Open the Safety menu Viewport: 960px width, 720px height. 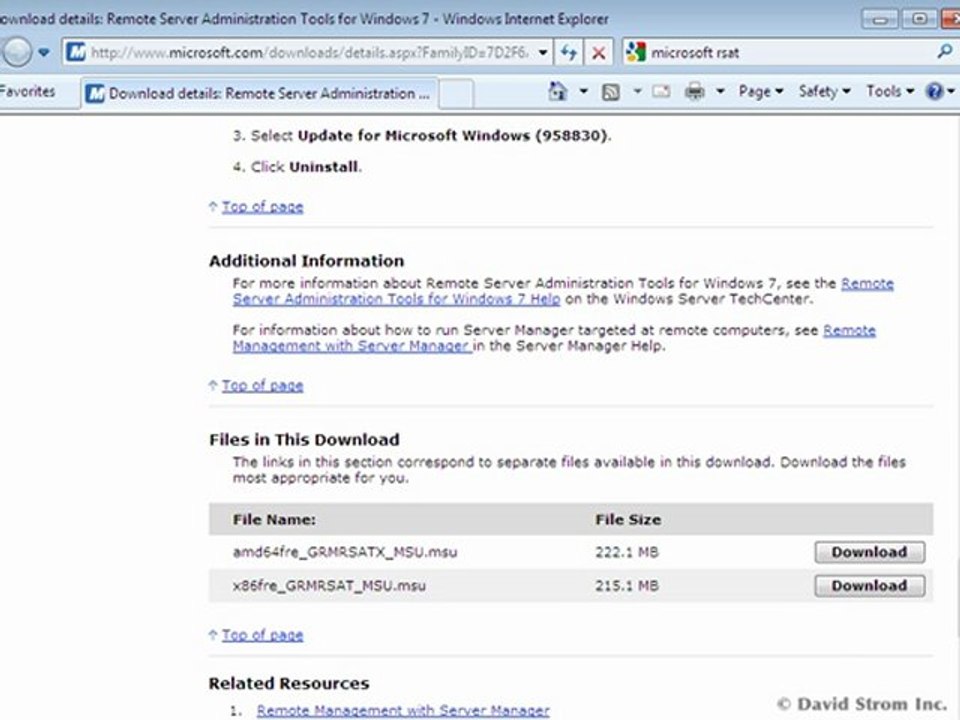[x=825, y=92]
